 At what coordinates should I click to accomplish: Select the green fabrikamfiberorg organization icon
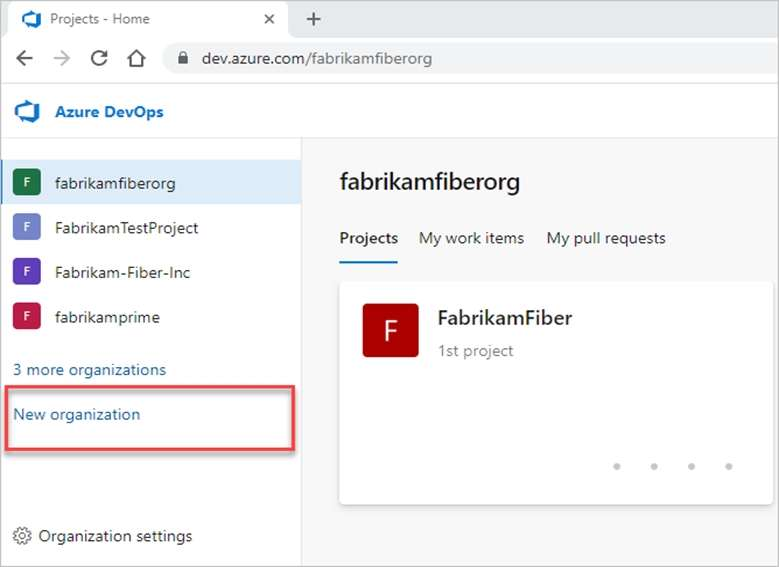click(x=26, y=183)
